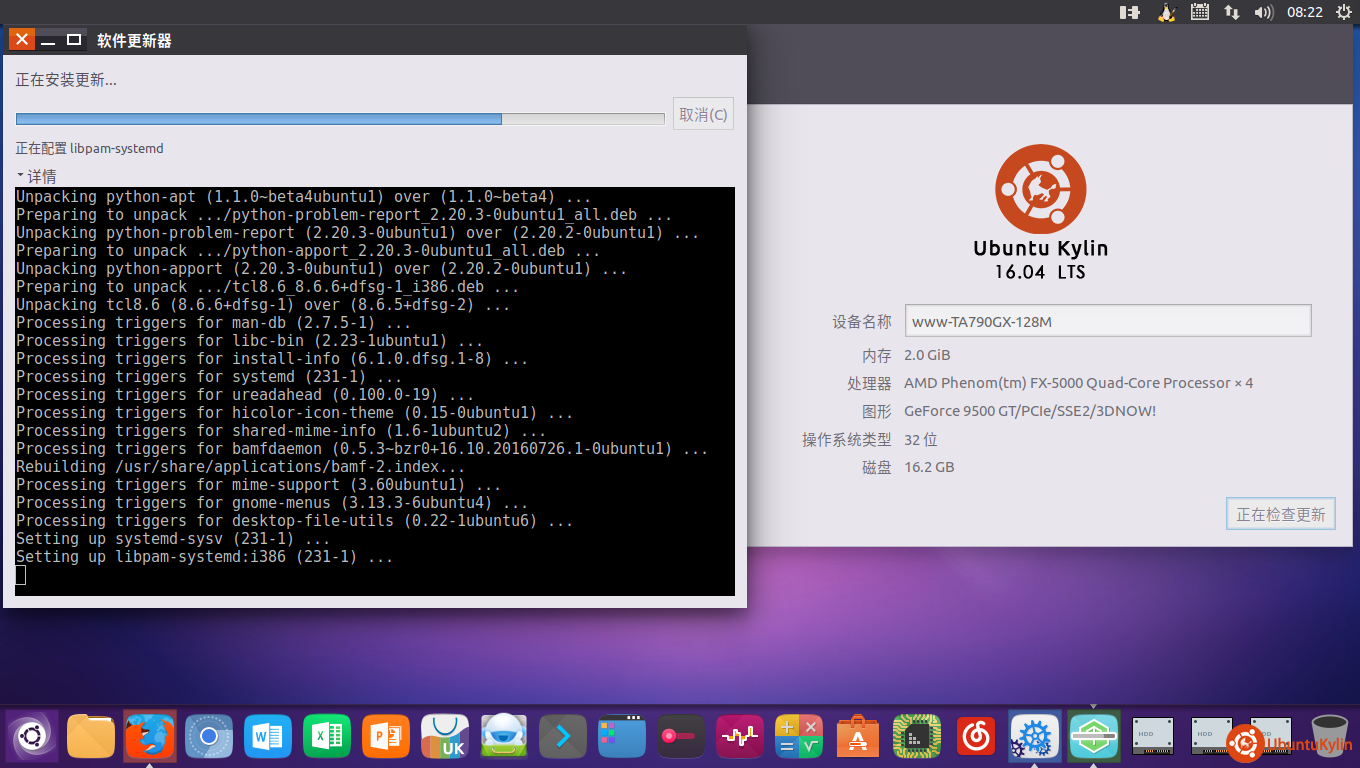Click the 08:22 clock in top panel
Viewport: 1360px width, 768px height.
(x=1304, y=12)
